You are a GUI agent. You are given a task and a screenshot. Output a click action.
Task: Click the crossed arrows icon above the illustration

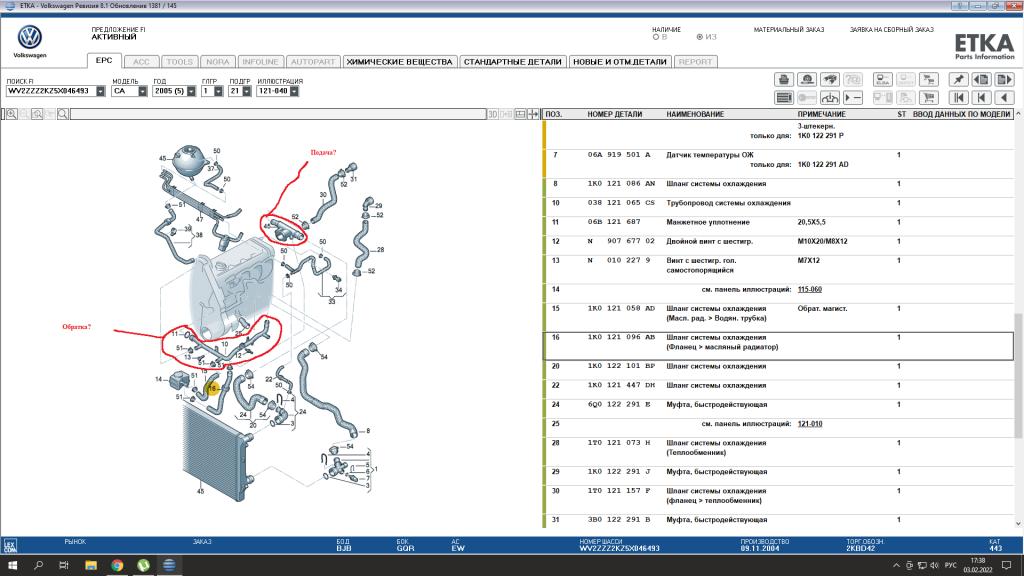[x=534, y=114]
